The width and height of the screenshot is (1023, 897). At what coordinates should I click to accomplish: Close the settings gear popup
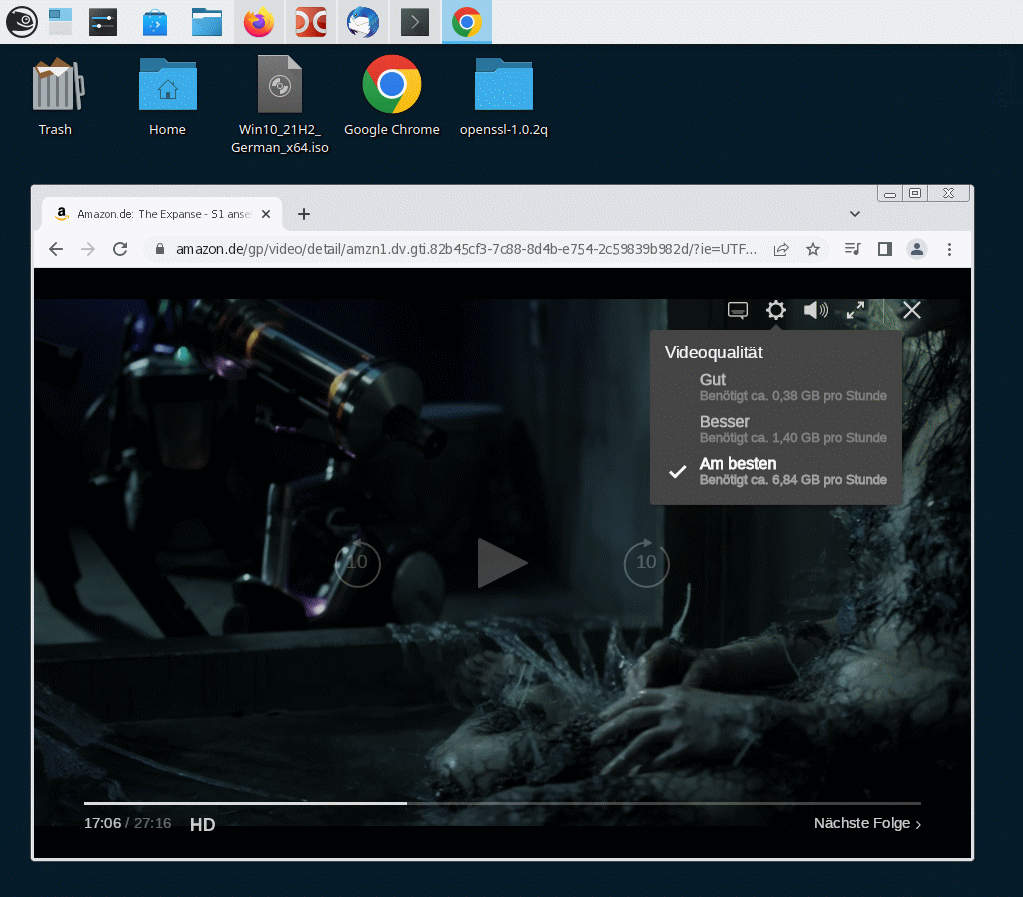[x=776, y=310]
